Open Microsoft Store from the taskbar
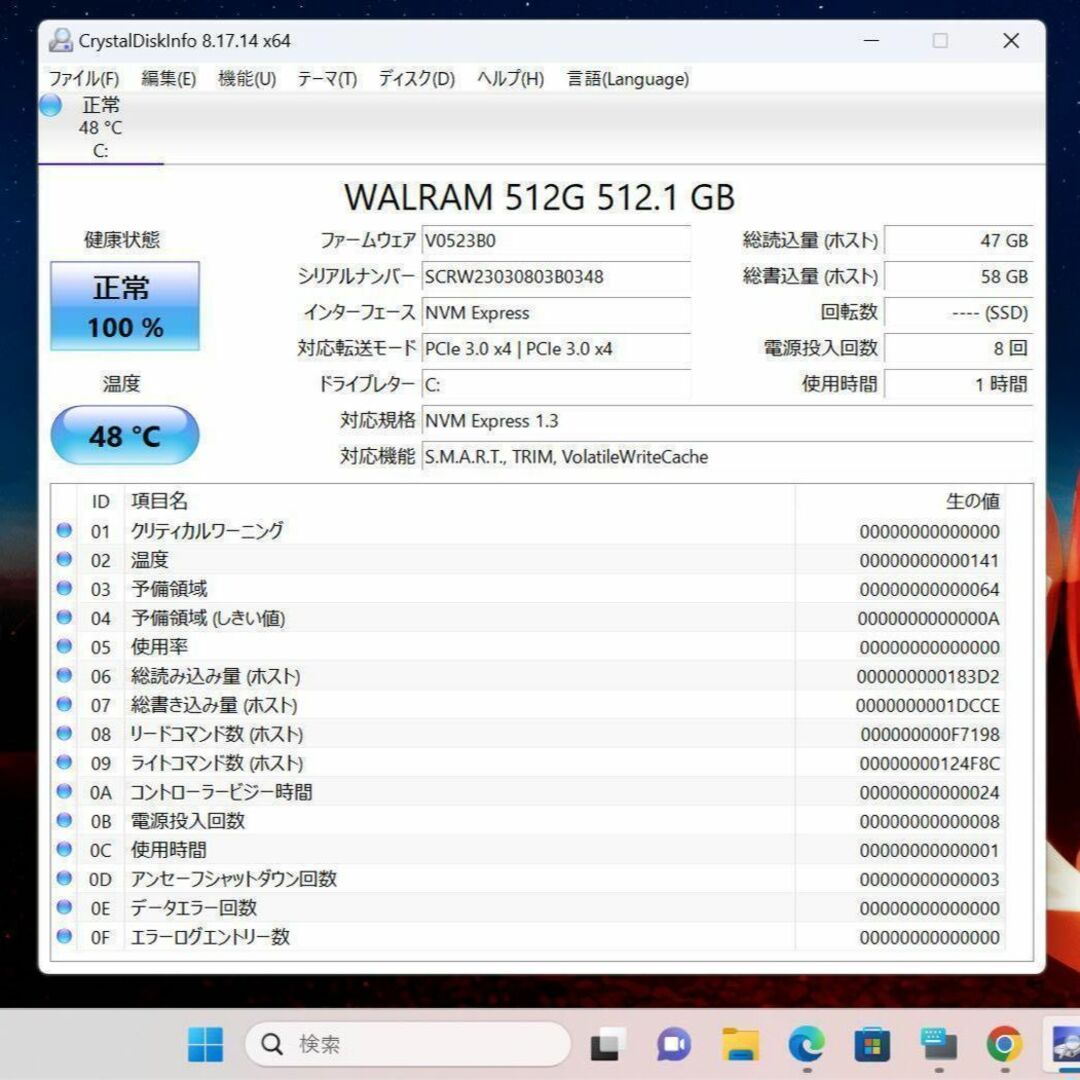The image size is (1080, 1080). [x=872, y=1044]
